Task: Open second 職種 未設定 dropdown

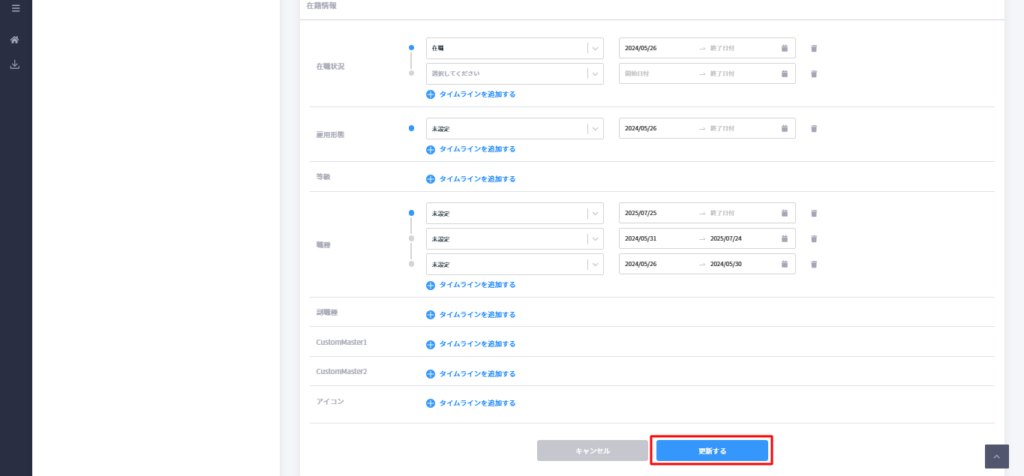Action: [515, 239]
